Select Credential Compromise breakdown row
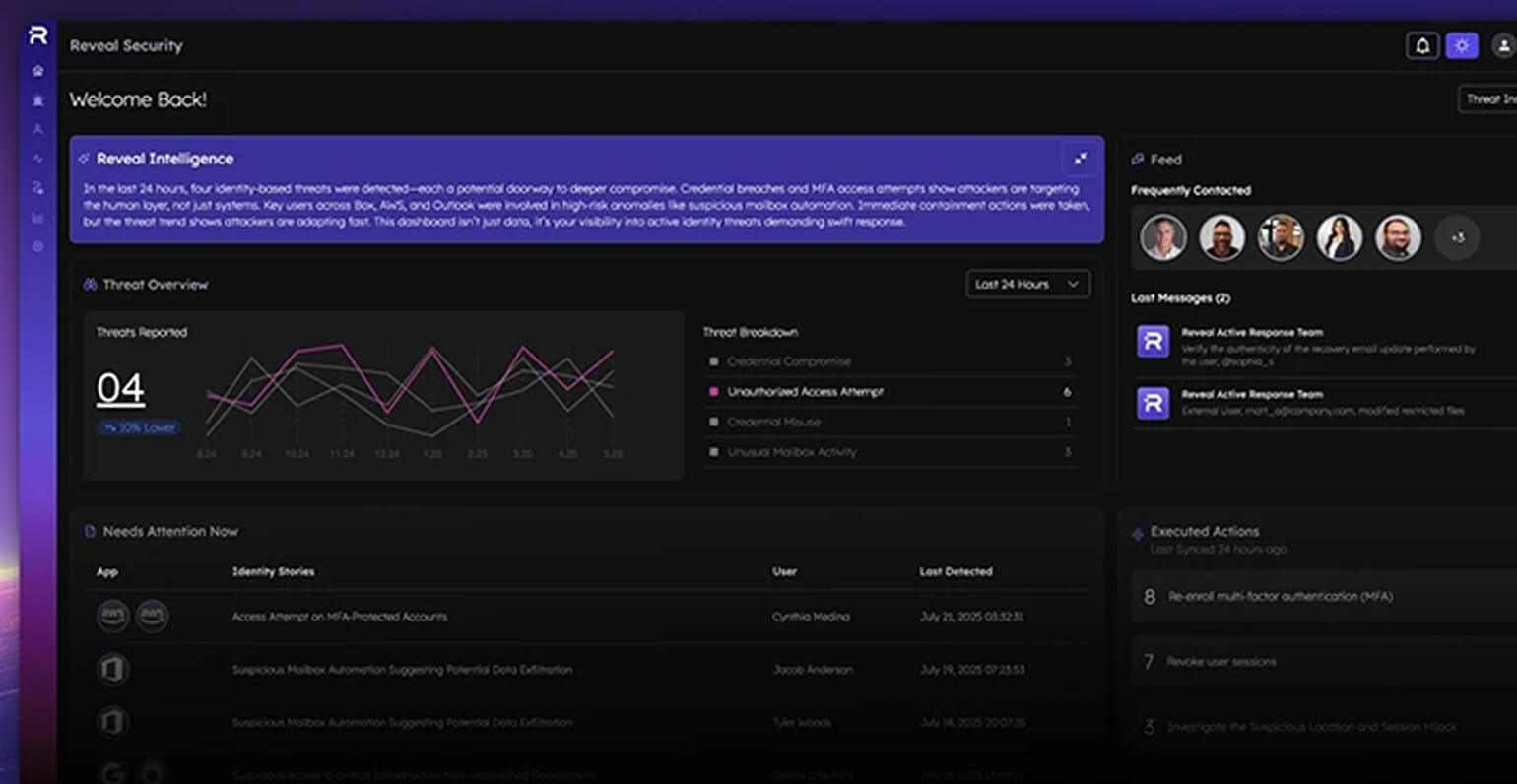Screen dimensions: 1517x784 [x=890, y=361]
